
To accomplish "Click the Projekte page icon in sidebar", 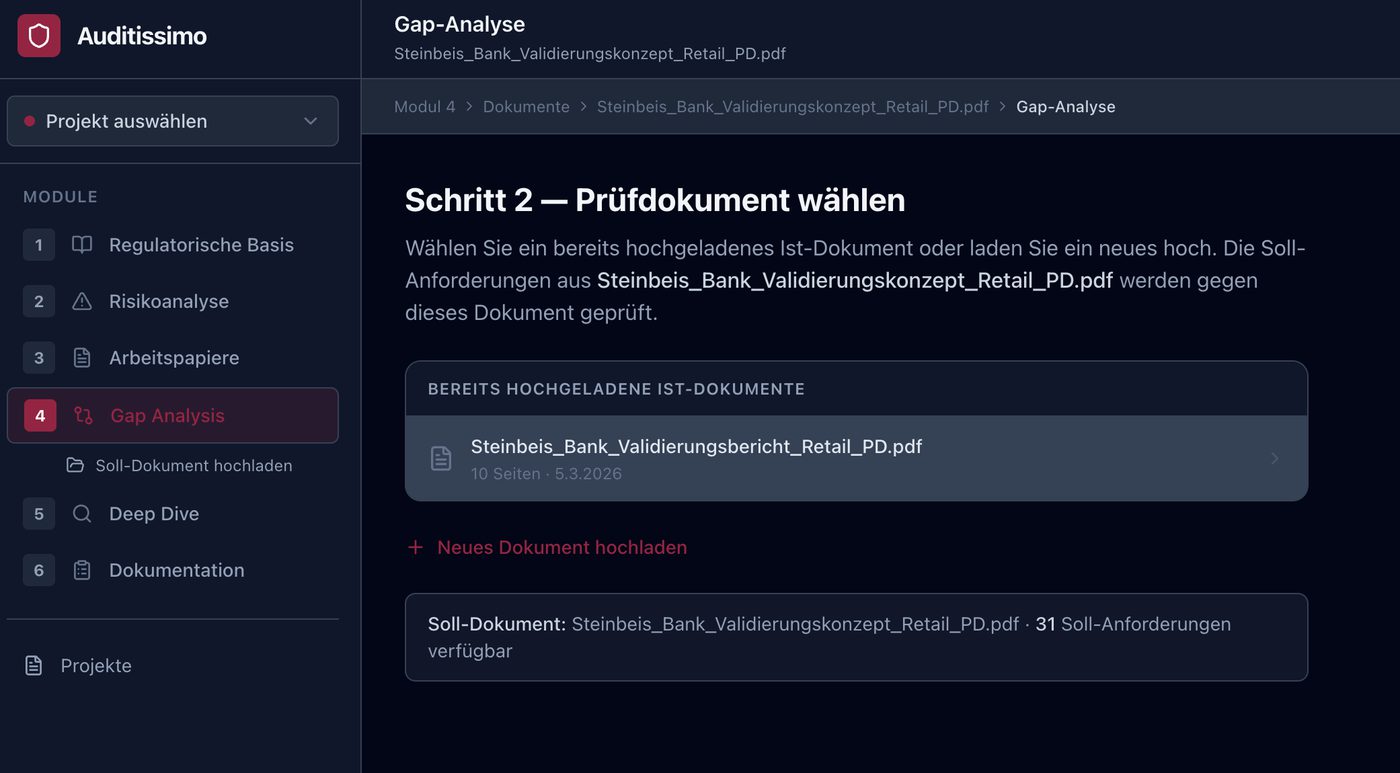I will point(34,665).
